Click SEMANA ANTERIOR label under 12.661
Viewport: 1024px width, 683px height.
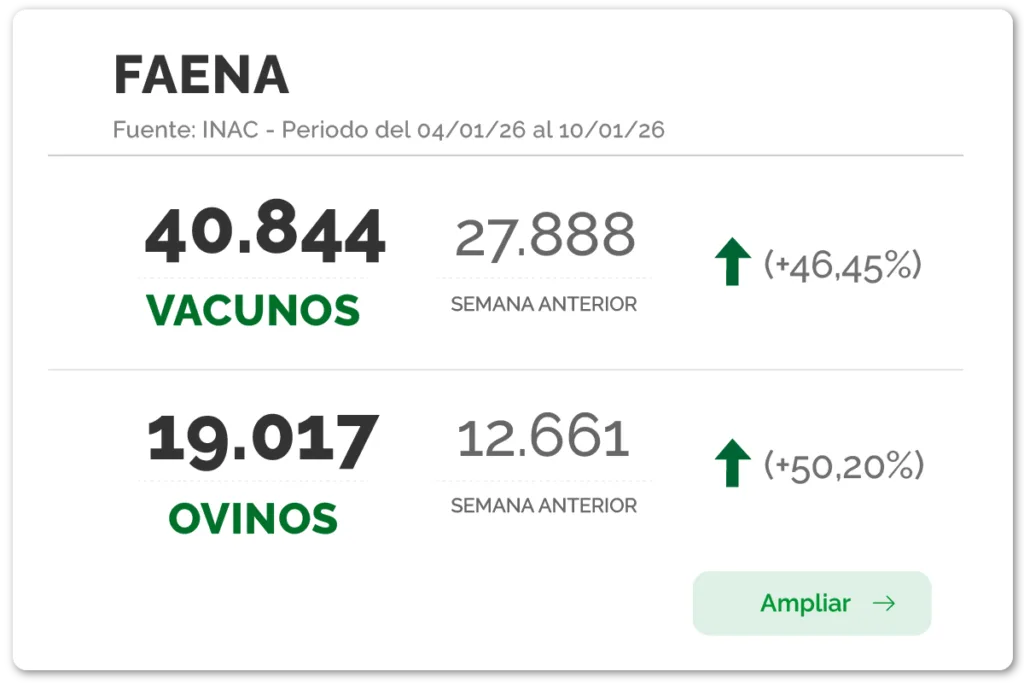[544, 505]
